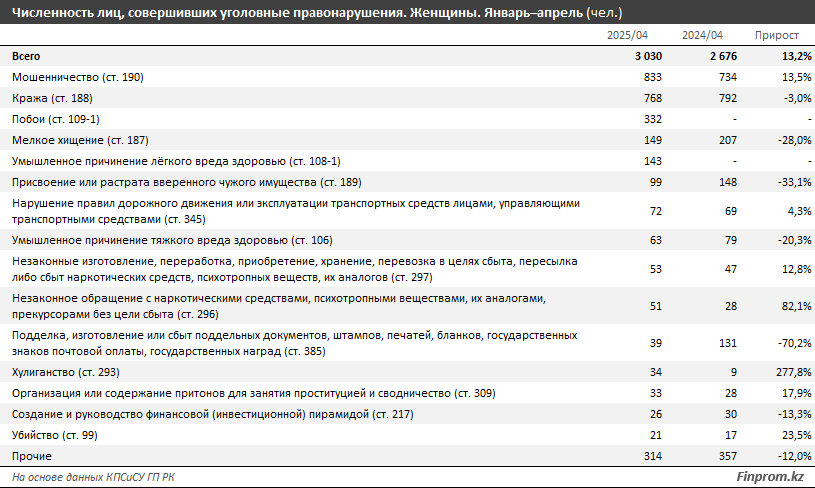
Task: Click the source note about КПСиСУ ГП РК
Action: coord(95,478)
